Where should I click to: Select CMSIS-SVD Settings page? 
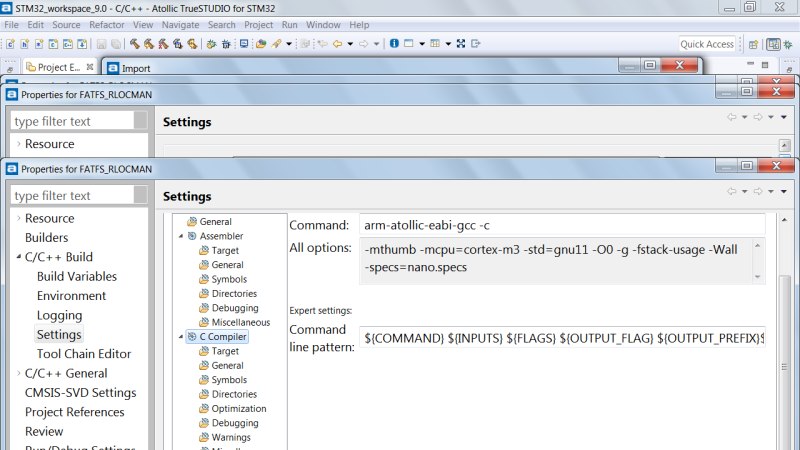coord(81,392)
